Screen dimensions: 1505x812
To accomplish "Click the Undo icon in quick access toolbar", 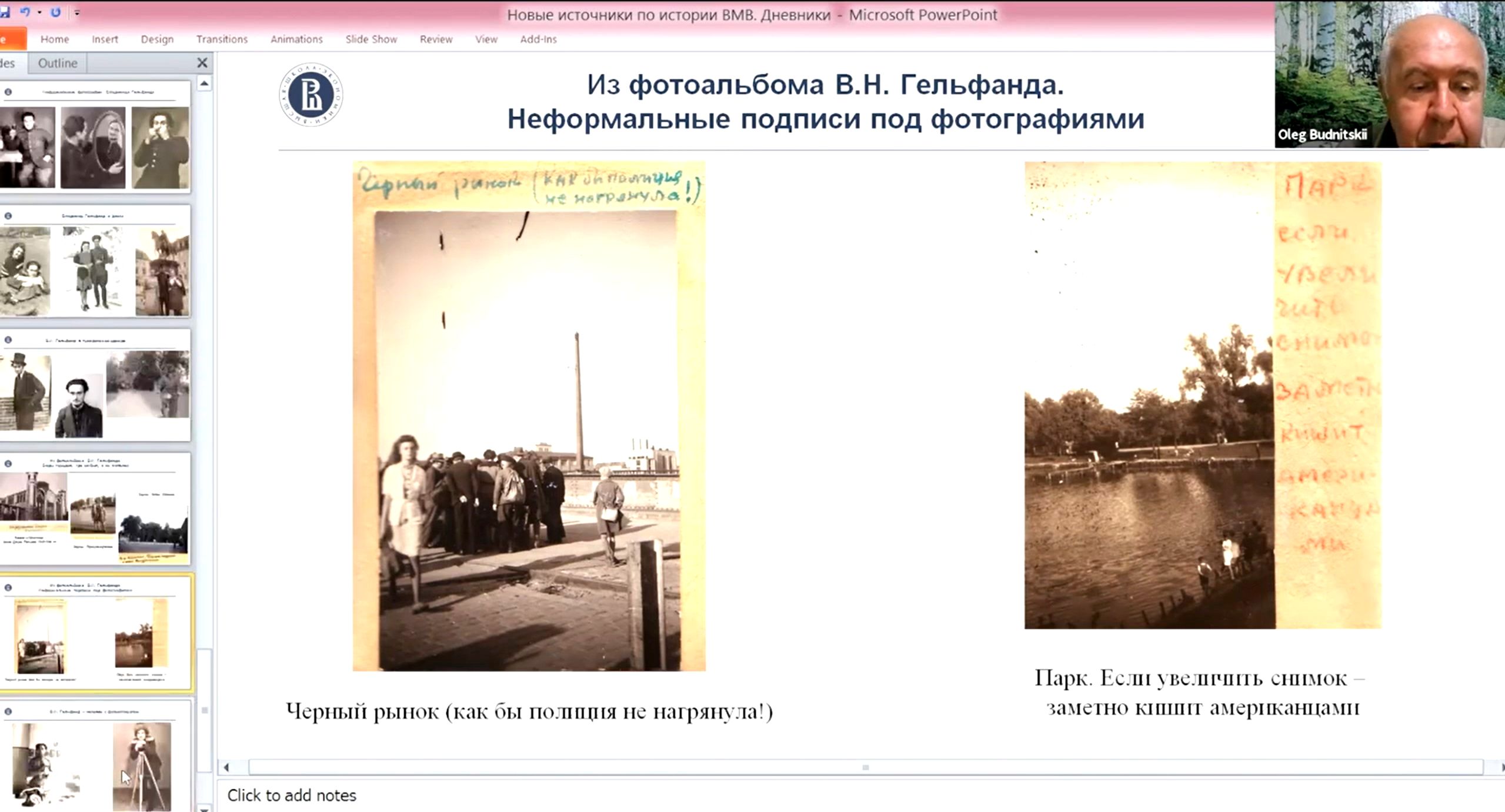I will pyautogui.click(x=24, y=12).
